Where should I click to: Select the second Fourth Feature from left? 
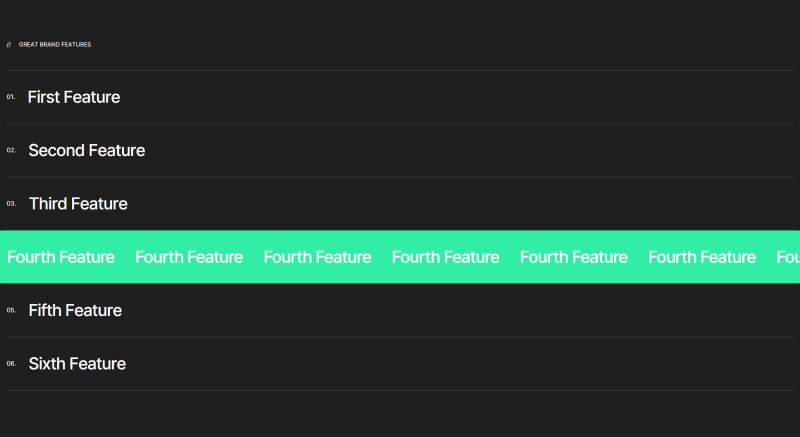pyautogui.click(x=189, y=257)
